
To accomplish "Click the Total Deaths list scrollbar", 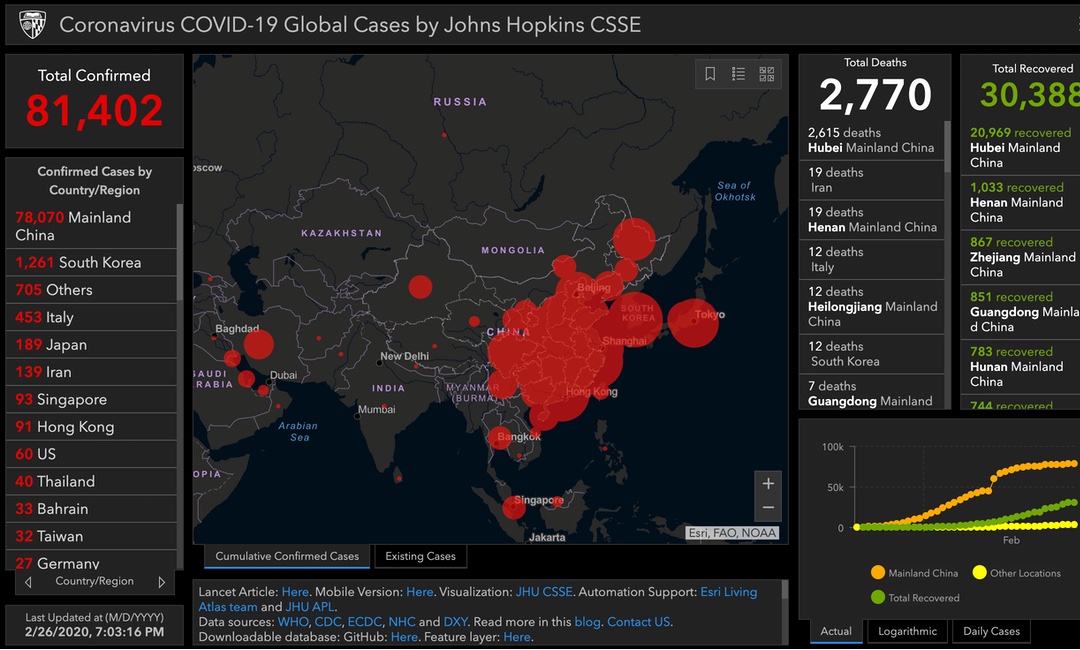I will [947, 147].
